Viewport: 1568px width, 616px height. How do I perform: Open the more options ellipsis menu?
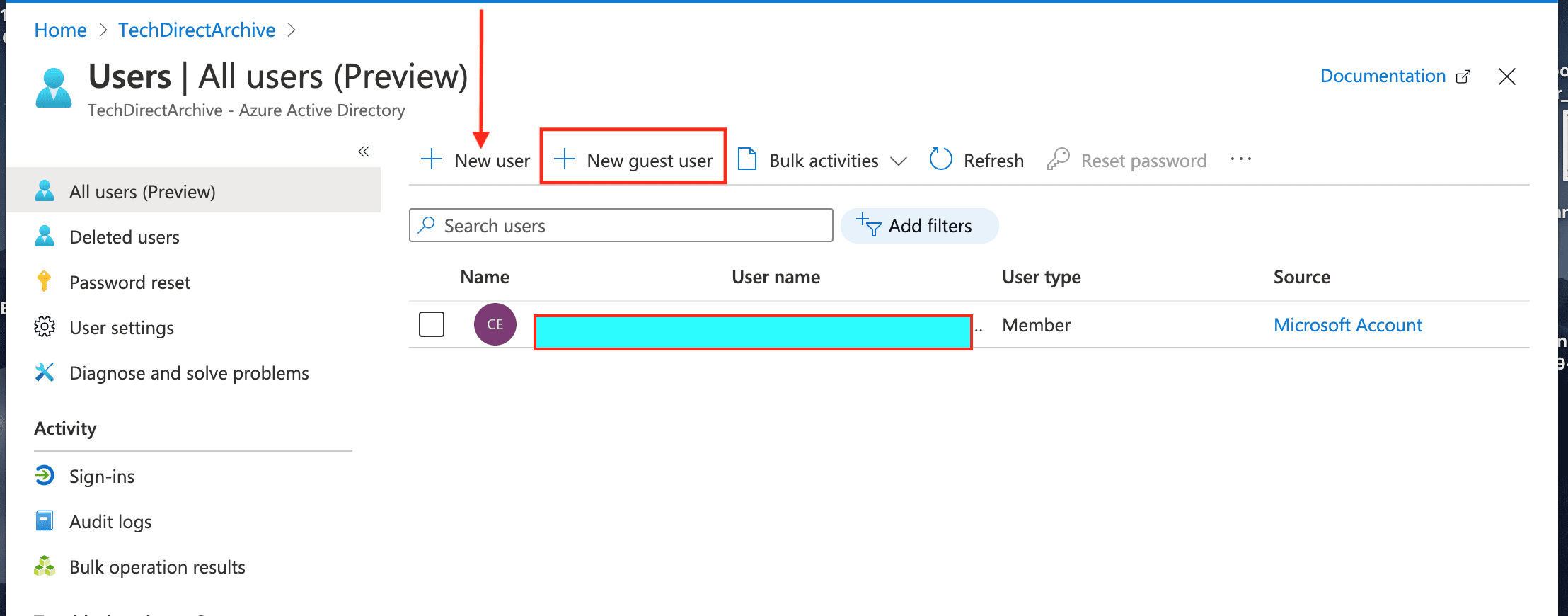pyautogui.click(x=1240, y=159)
